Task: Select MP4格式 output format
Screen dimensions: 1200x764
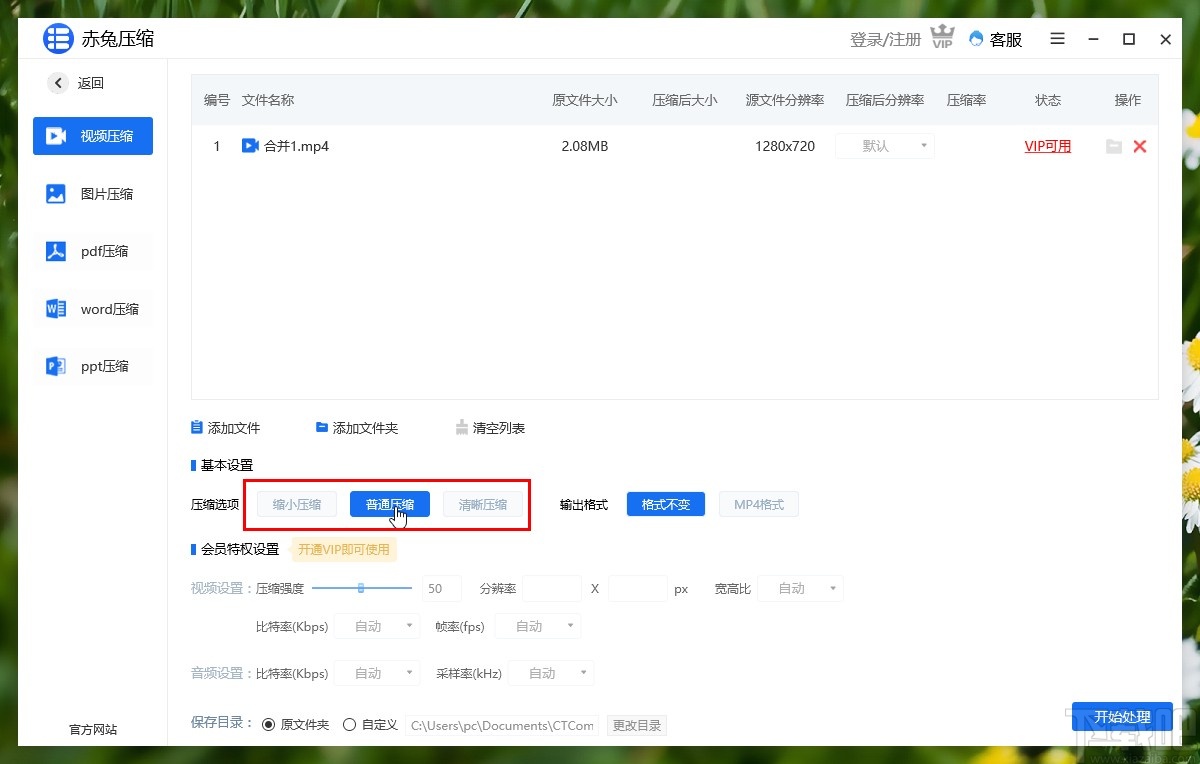Action: click(x=759, y=504)
